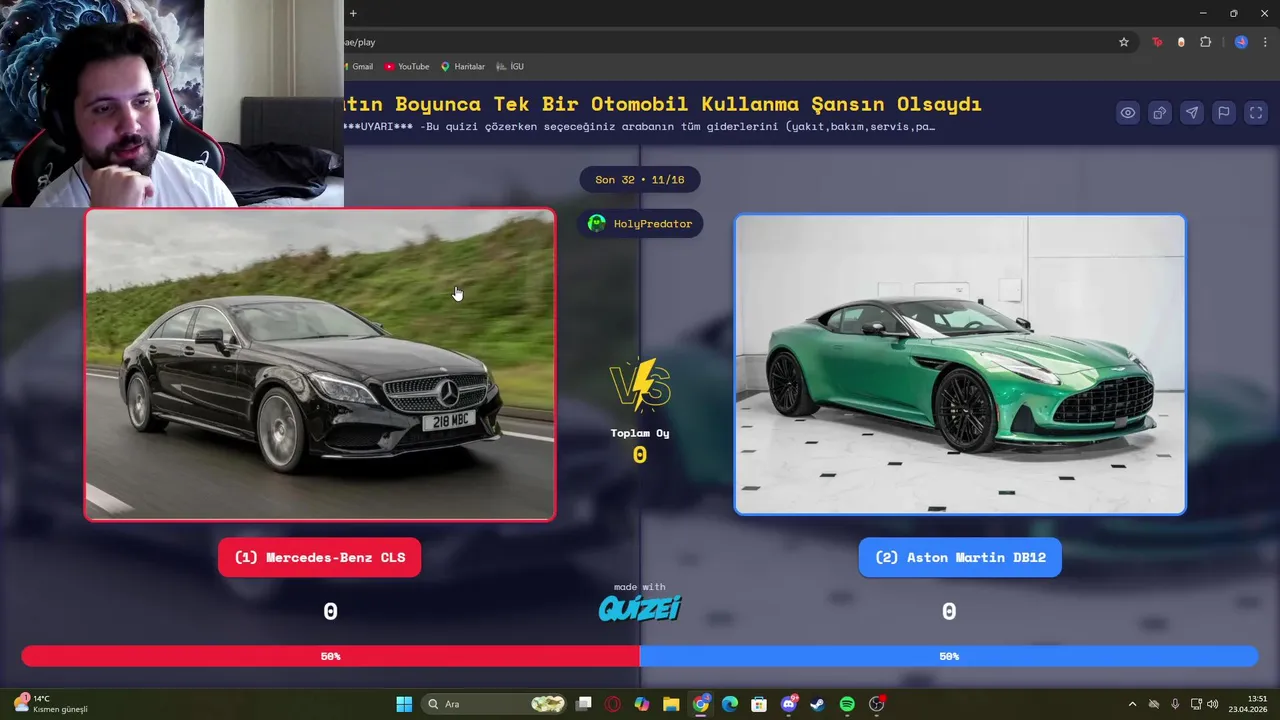Click the Quizei logo
This screenshot has height=720, width=1280.
click(x=640, y=608)
